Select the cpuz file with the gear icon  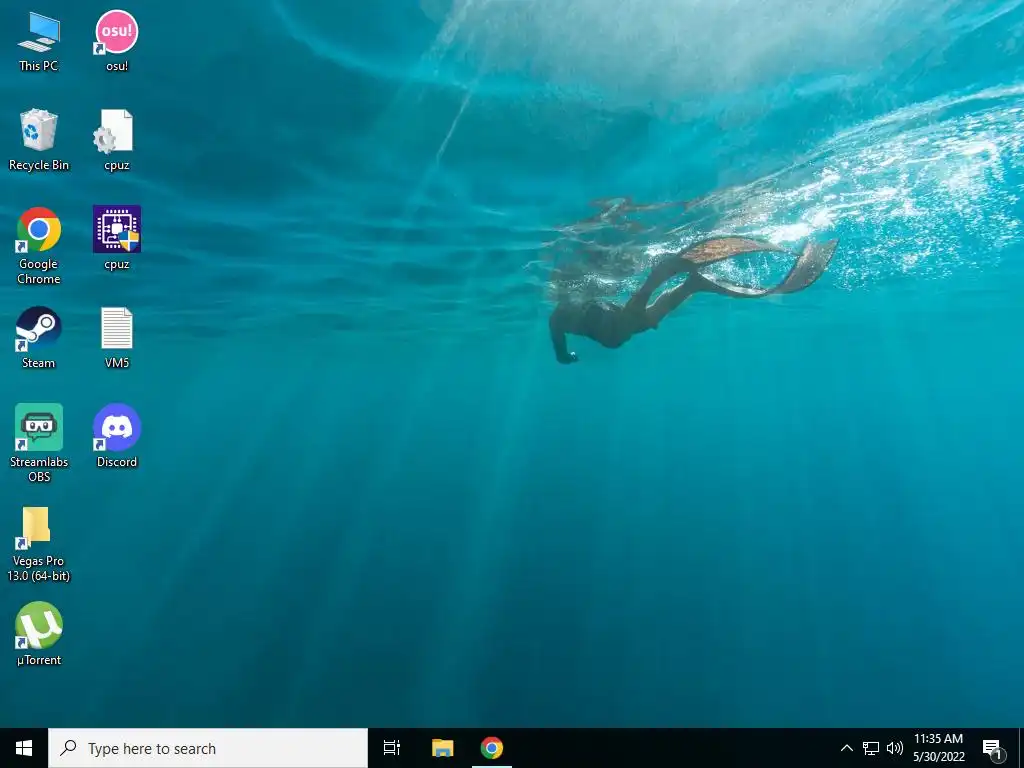[x=117, y=140]
